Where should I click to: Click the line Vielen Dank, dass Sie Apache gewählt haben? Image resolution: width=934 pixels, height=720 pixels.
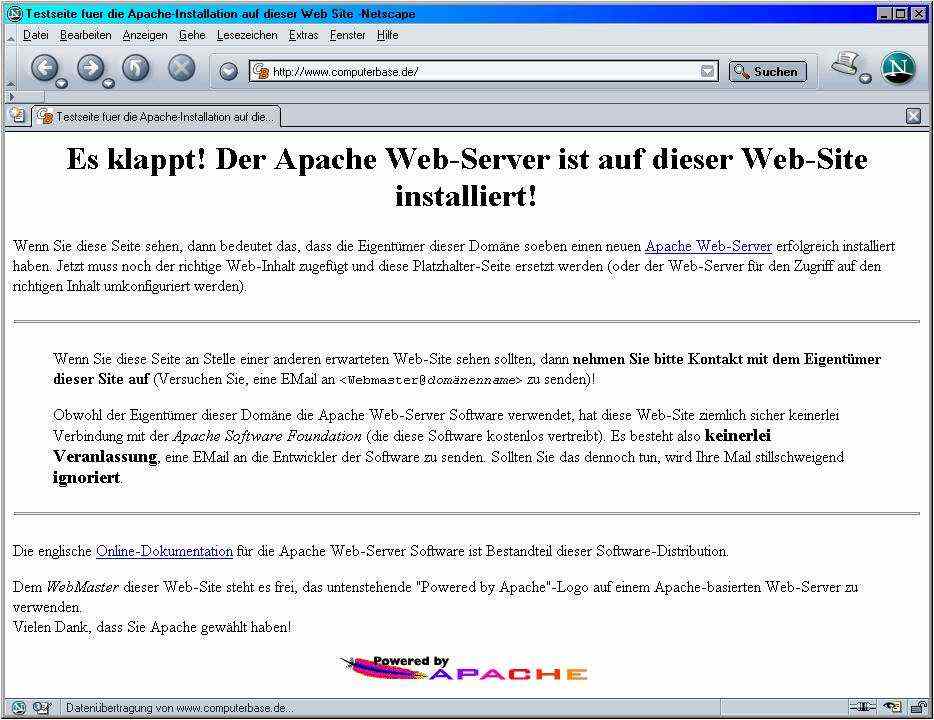152,627
